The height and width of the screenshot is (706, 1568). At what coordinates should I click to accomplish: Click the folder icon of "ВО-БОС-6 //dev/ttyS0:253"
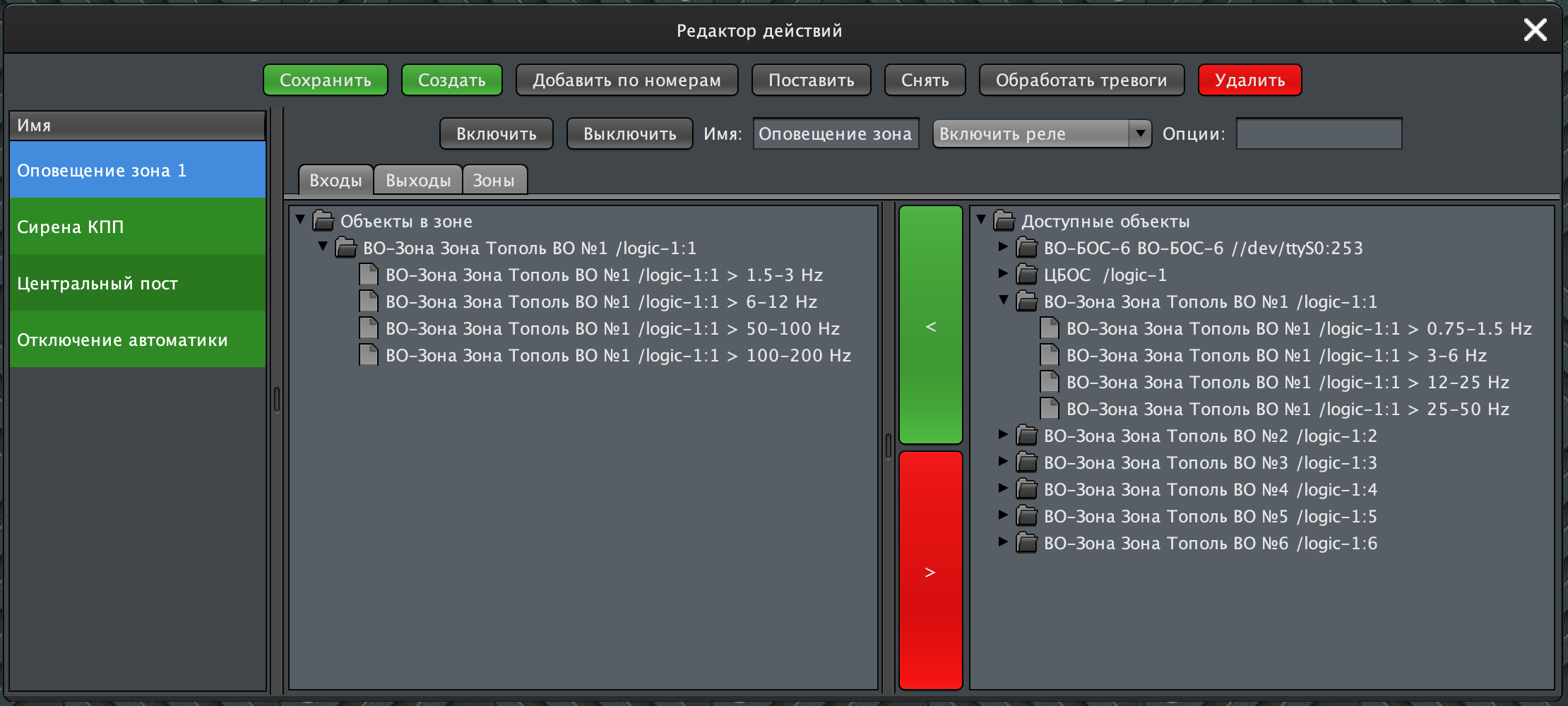point(1026,248)
